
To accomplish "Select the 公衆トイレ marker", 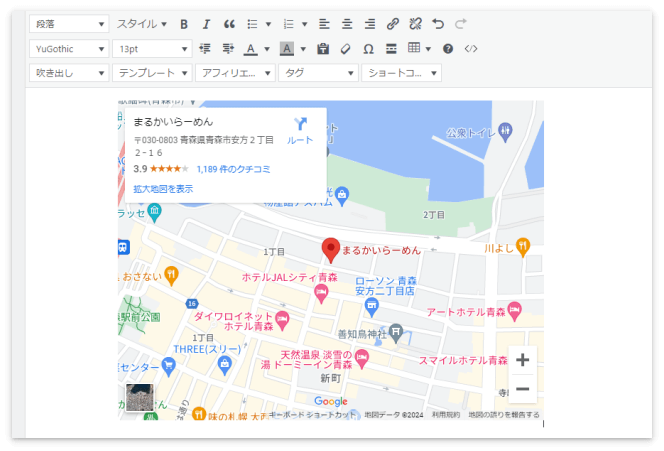I will (505, 132).
